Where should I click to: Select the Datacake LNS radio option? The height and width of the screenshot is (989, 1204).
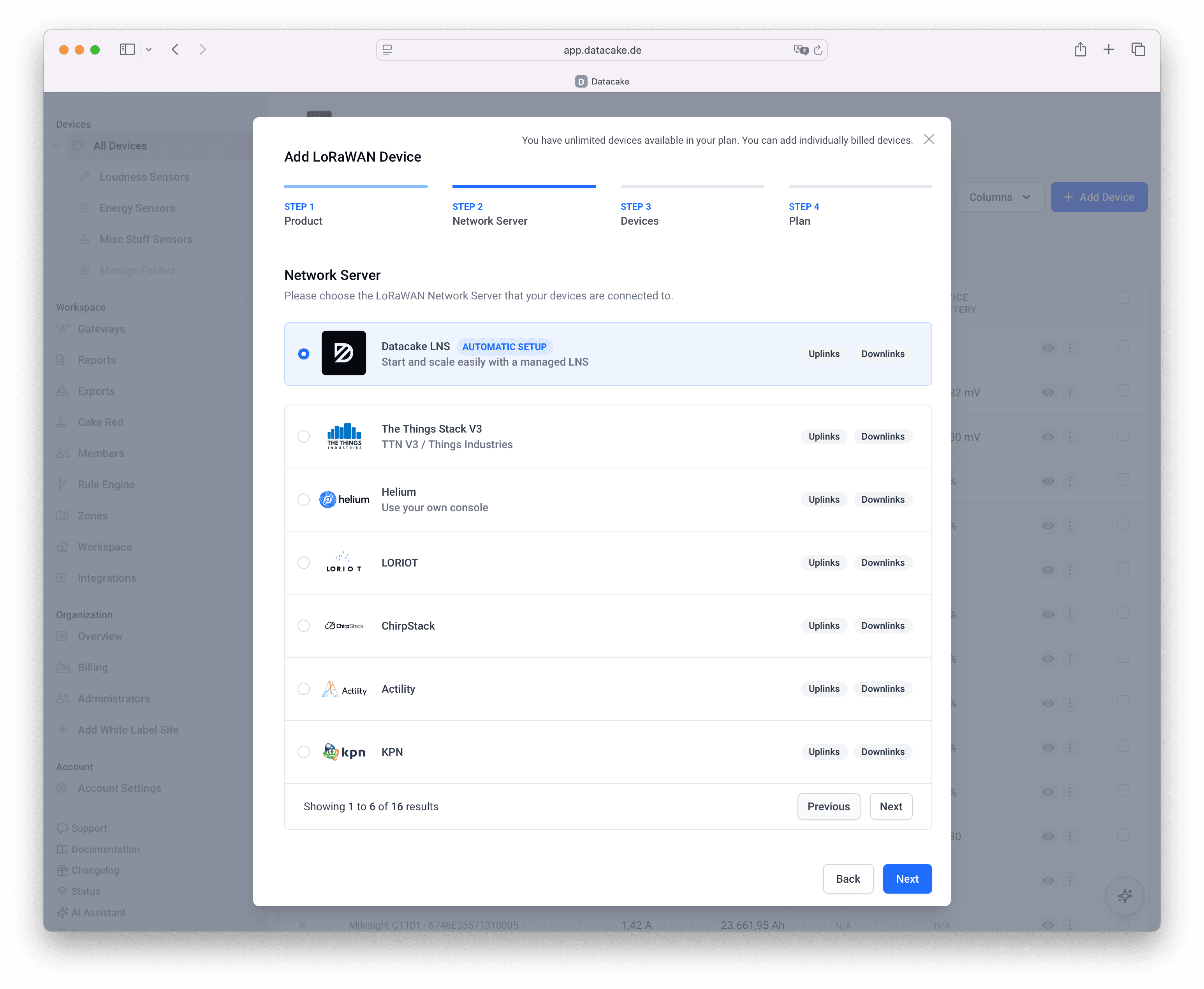click(304, 354)
